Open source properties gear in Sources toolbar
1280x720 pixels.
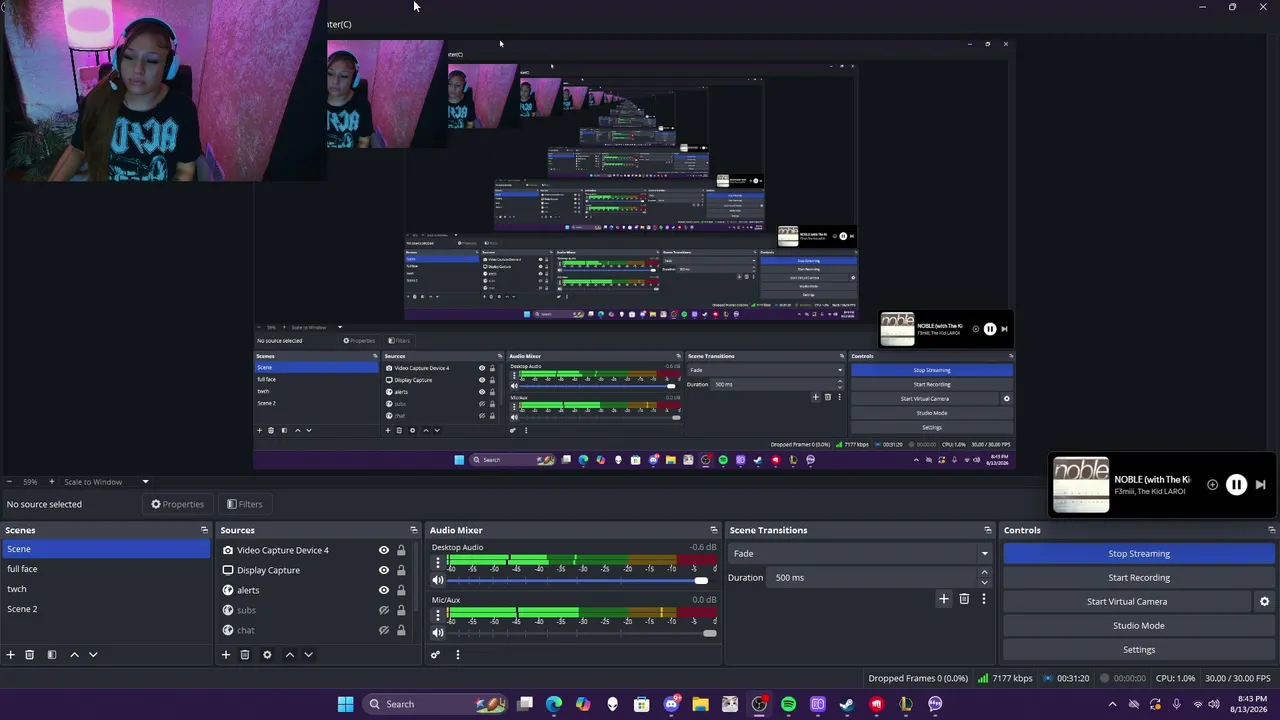click(x=267, y=655)
